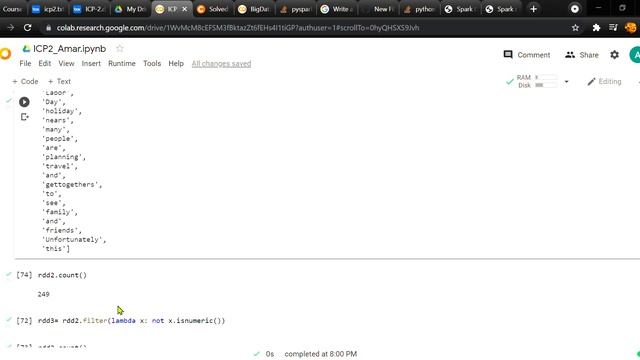
Task: Expand the RAM Disk runtime dropdown
Action: (x=567, y=82)
